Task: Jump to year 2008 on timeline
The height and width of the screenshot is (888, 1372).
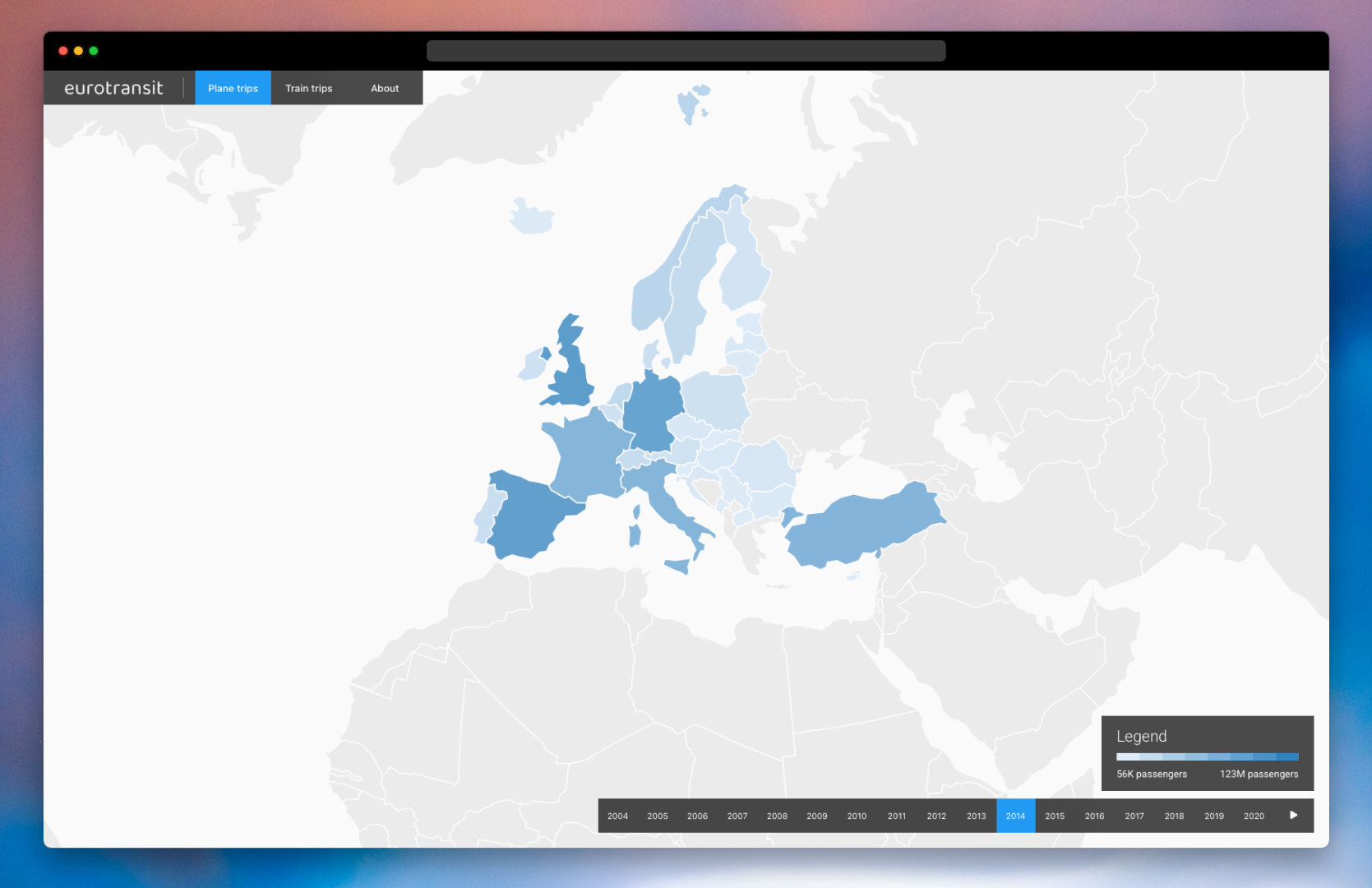Action: click(x=777, y=816)
